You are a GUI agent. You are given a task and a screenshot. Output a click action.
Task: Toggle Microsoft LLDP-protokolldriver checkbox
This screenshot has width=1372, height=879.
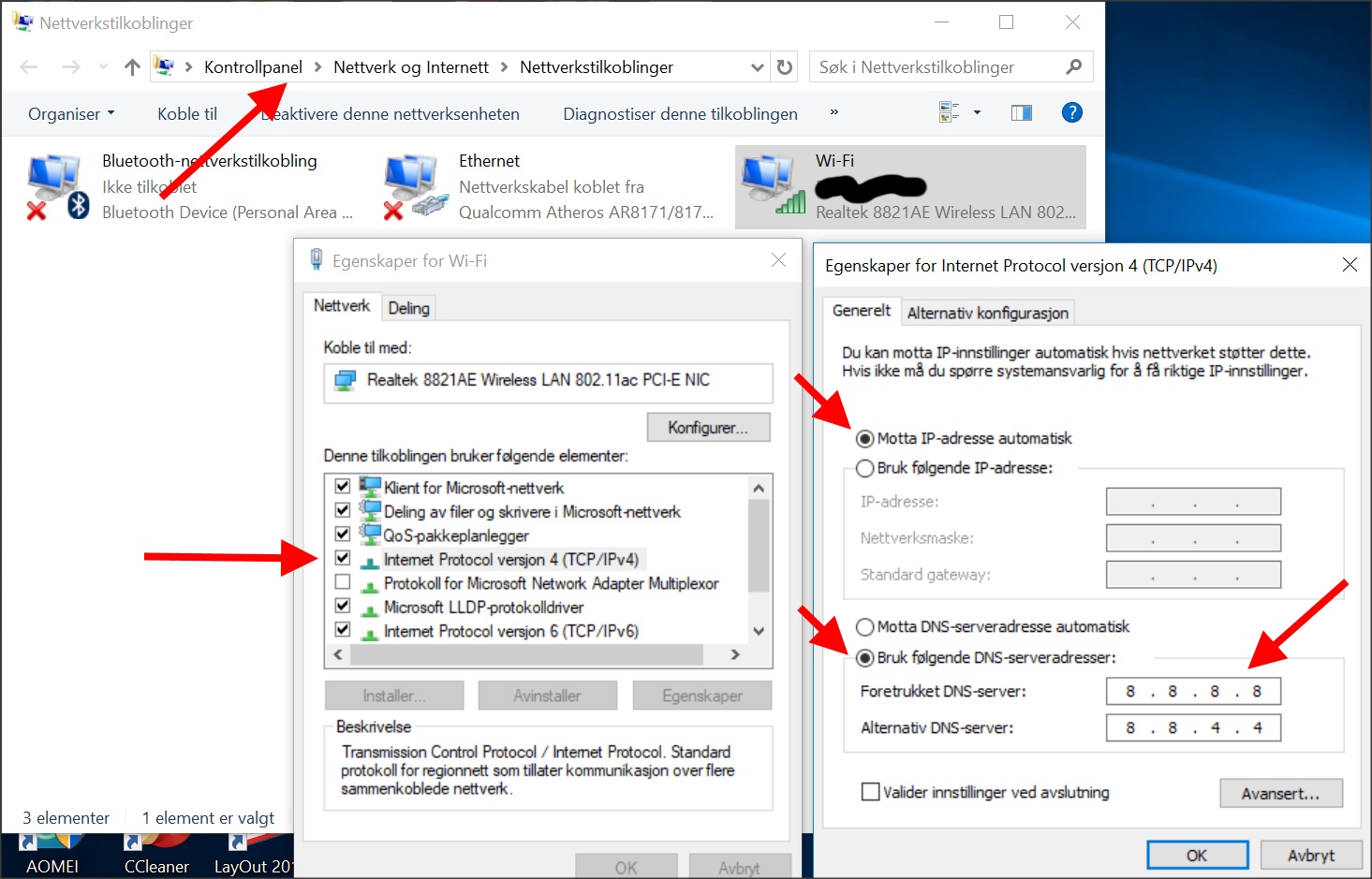343,607
